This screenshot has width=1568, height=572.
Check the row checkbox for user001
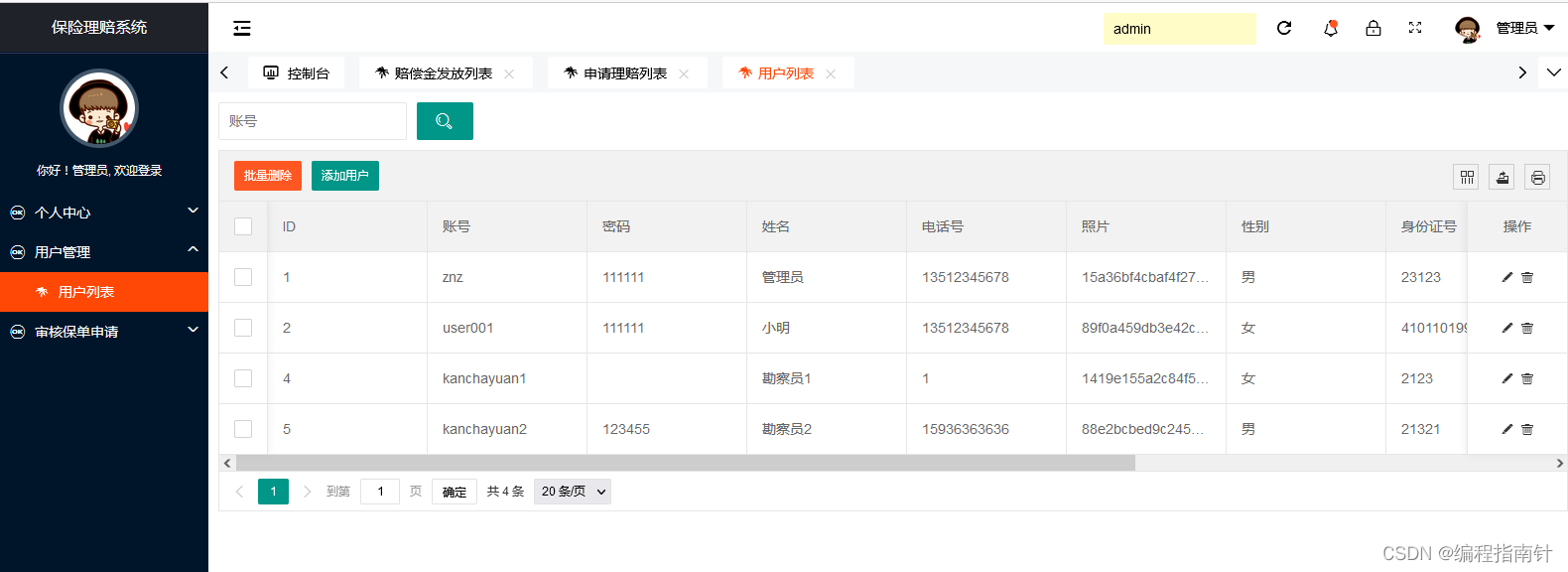coord(243,328)
